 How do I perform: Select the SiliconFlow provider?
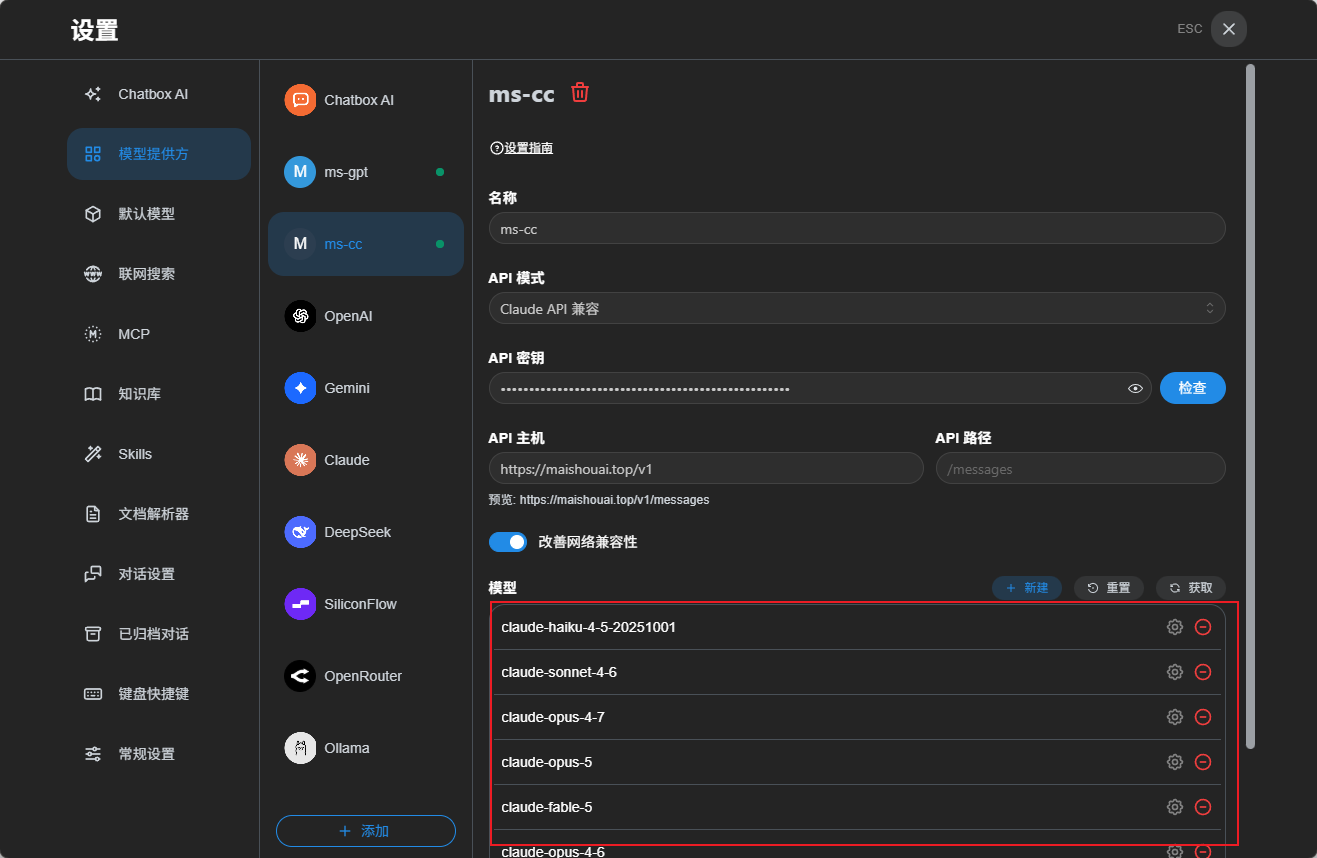pyautogui.click(x=366, y=604)
